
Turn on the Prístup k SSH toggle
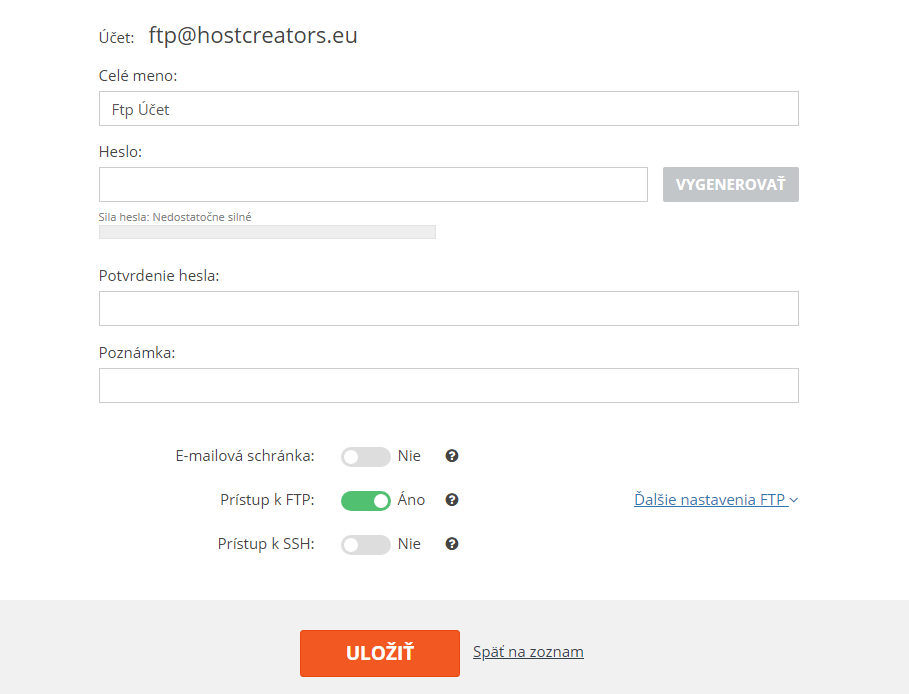click(x=365, y=544)
